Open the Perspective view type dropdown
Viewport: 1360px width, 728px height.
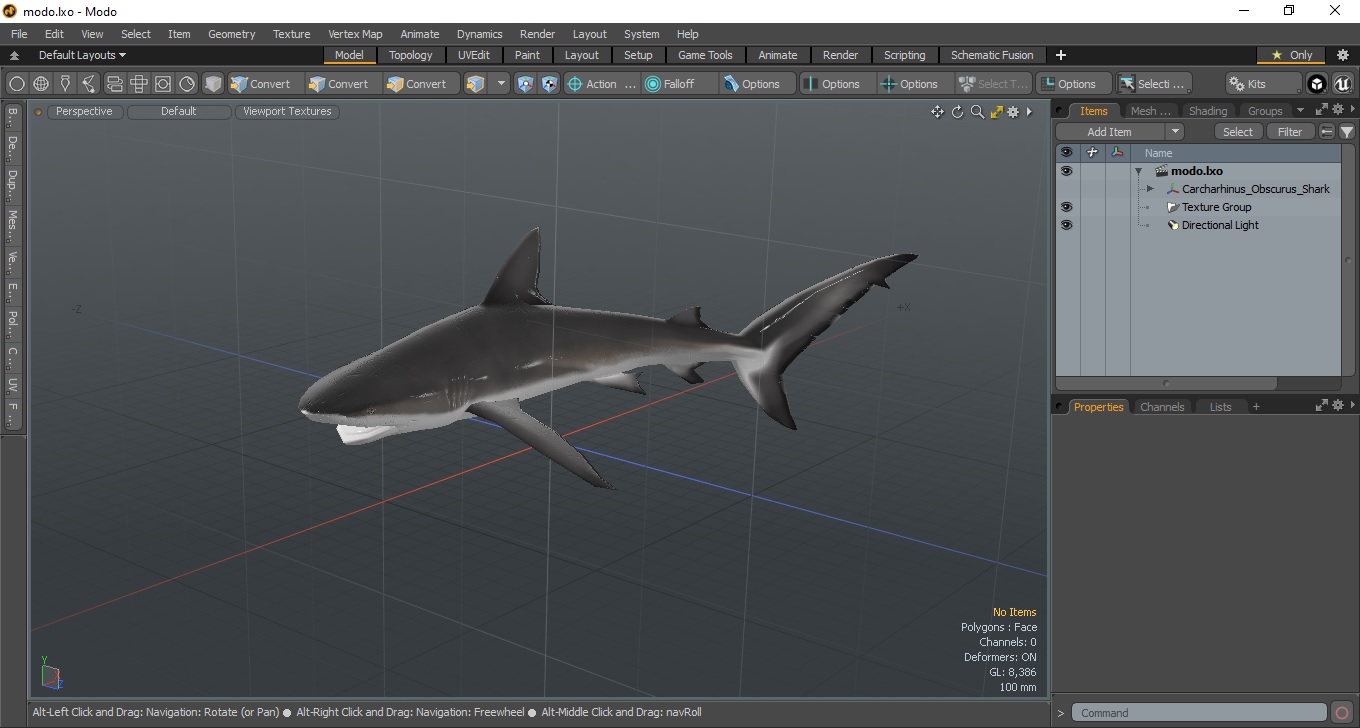point(84,112)
